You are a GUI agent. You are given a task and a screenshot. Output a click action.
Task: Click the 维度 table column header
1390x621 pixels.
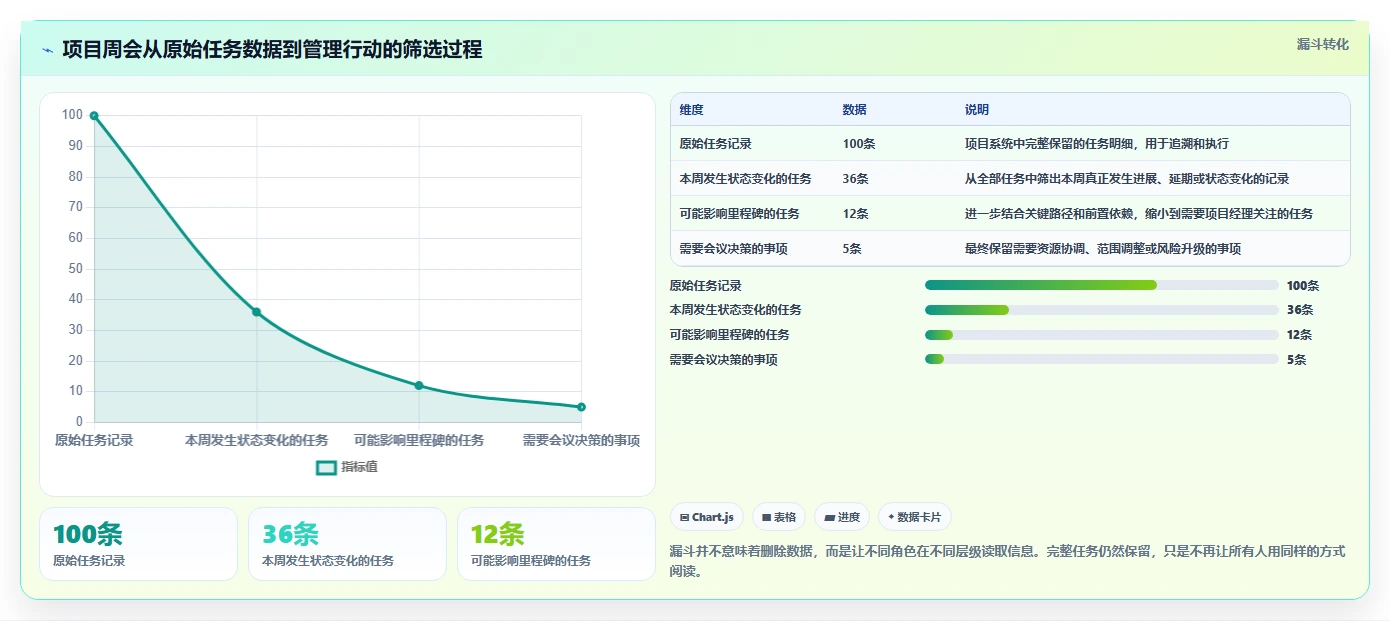tap(691, 110)
